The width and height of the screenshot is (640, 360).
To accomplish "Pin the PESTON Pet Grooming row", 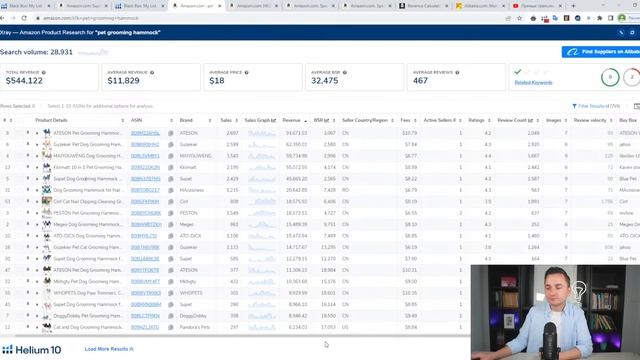I will 28,212.
